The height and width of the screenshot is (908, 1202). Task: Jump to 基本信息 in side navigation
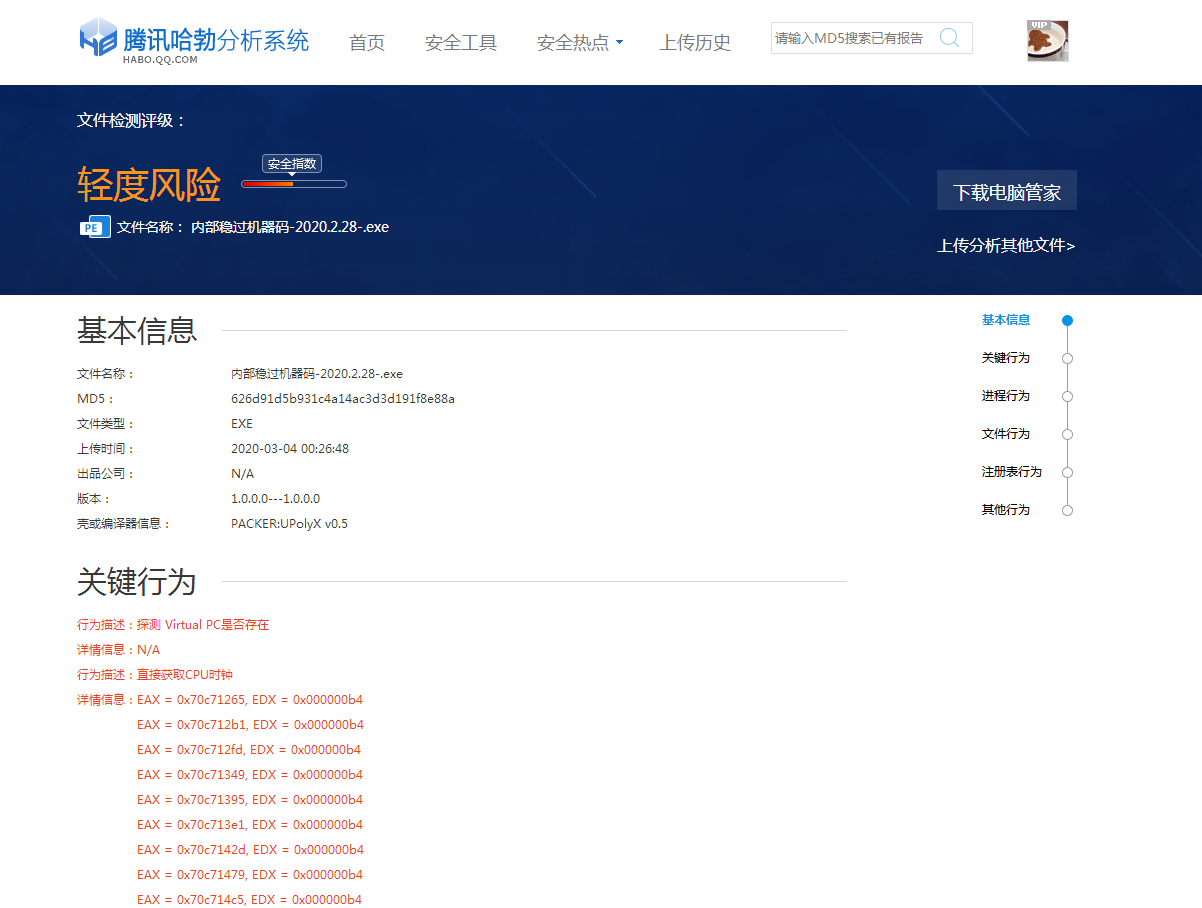[x=1006, y=320]
